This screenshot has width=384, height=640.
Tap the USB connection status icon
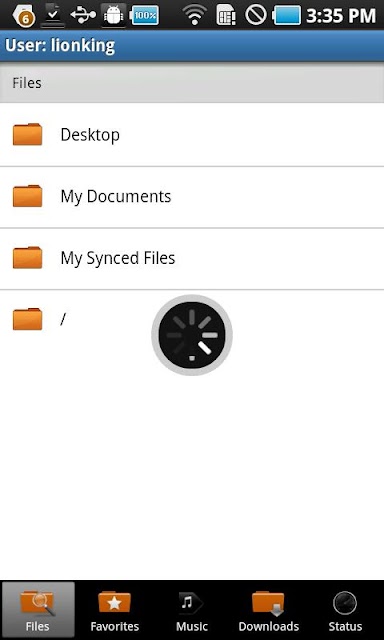(83, 15)
